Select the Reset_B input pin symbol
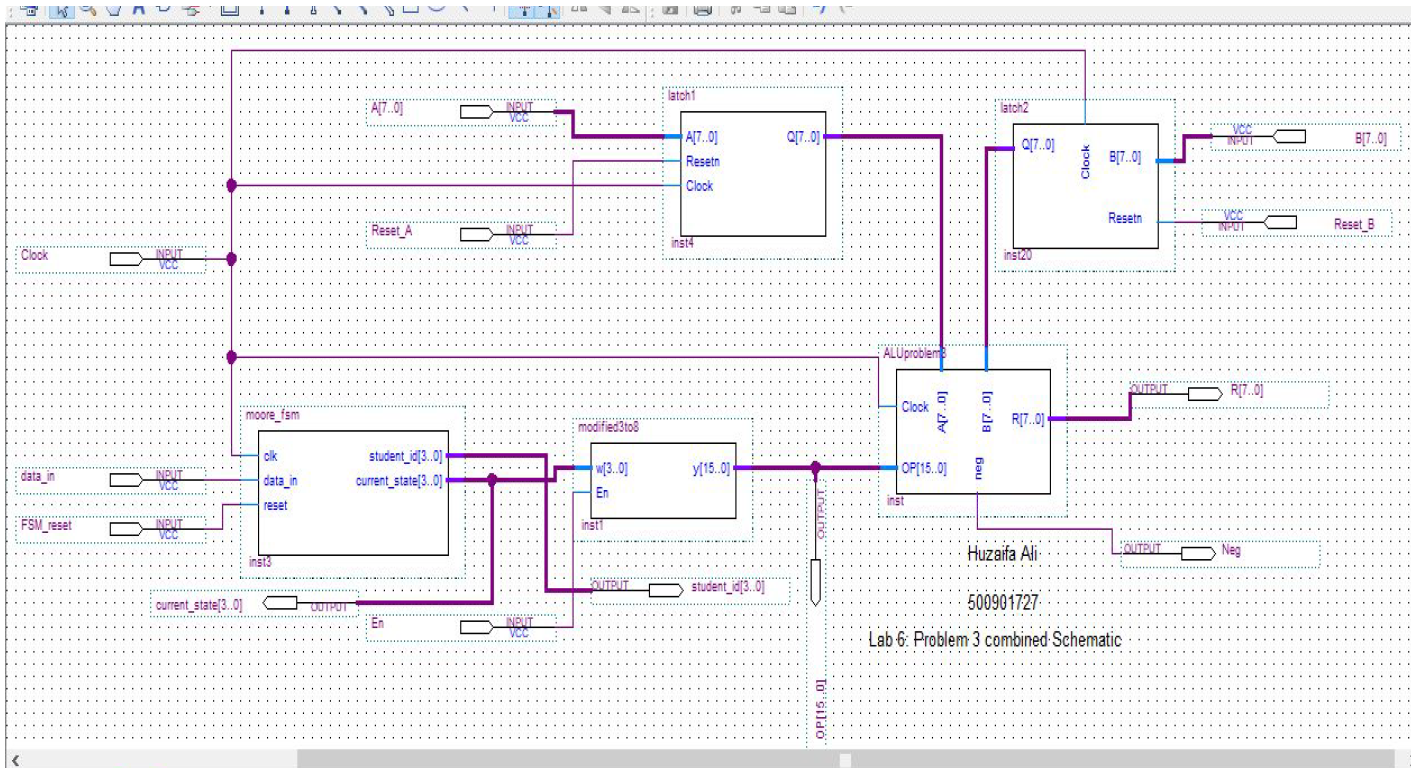The image size is (1413, 768). point(1278,222)
